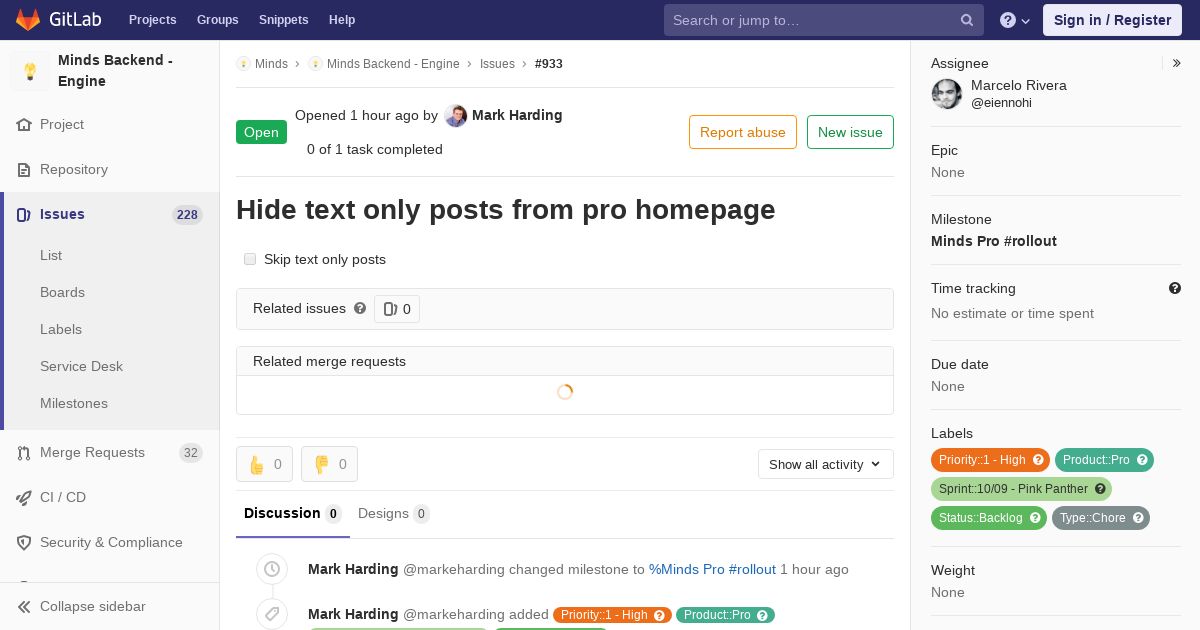Click the Priority::1 - High label in the activity feed

[x=604, y=615]
